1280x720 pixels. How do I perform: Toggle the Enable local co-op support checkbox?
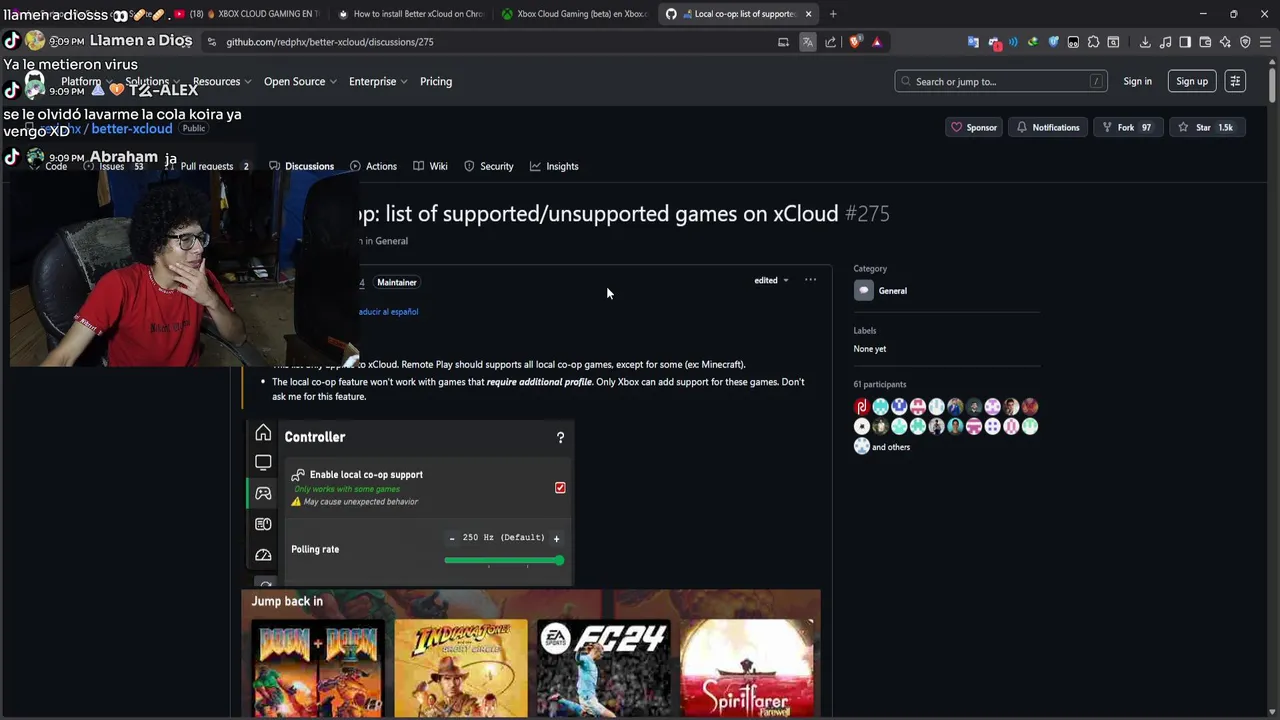[x=560, y=488]
